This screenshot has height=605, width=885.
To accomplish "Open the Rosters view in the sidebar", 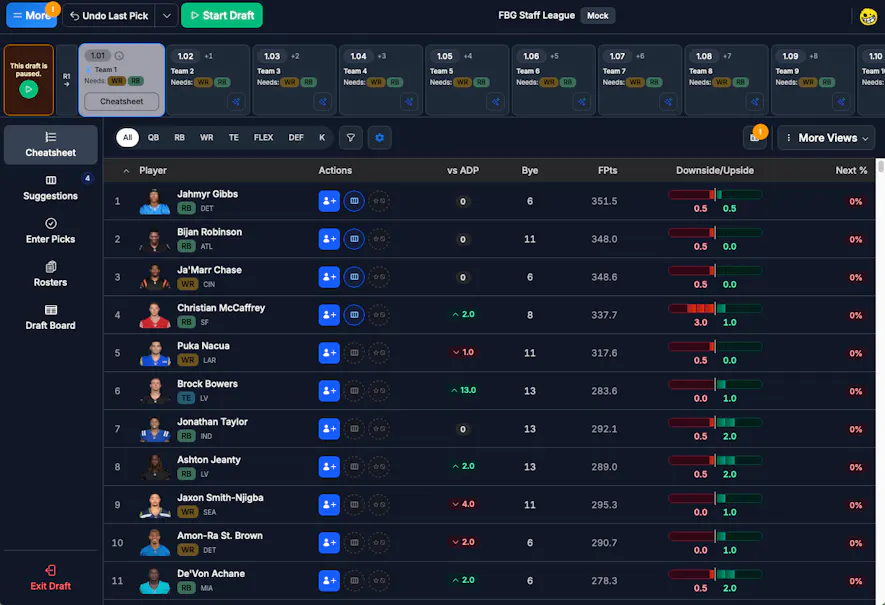I will [51, 274].
